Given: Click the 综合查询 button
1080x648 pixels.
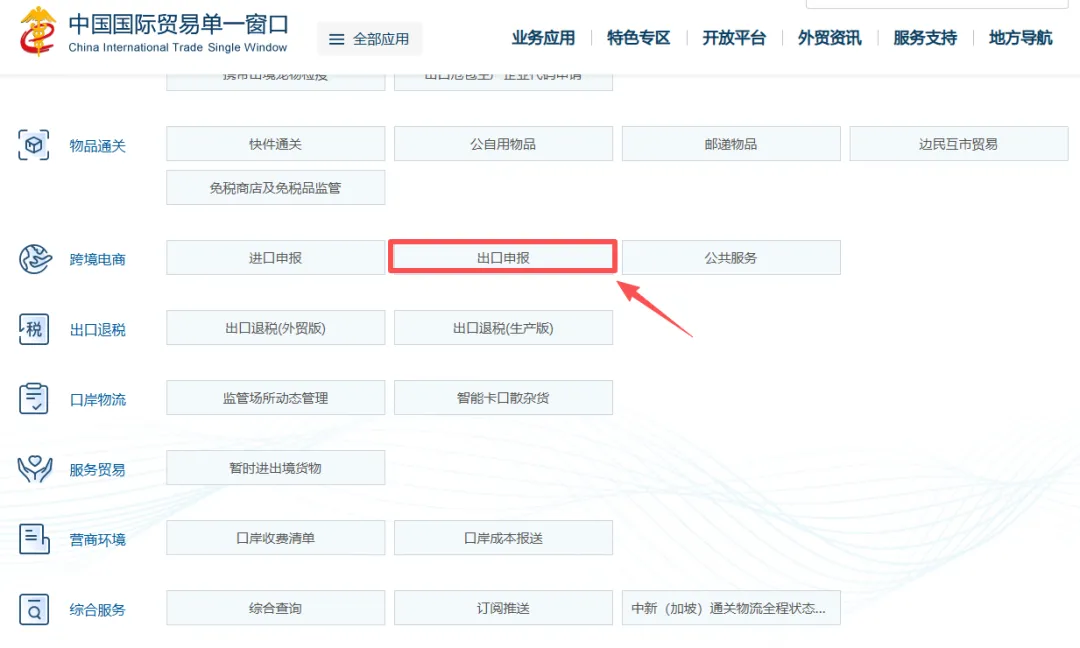Looking at the screenshot, I should click(275, 607).
